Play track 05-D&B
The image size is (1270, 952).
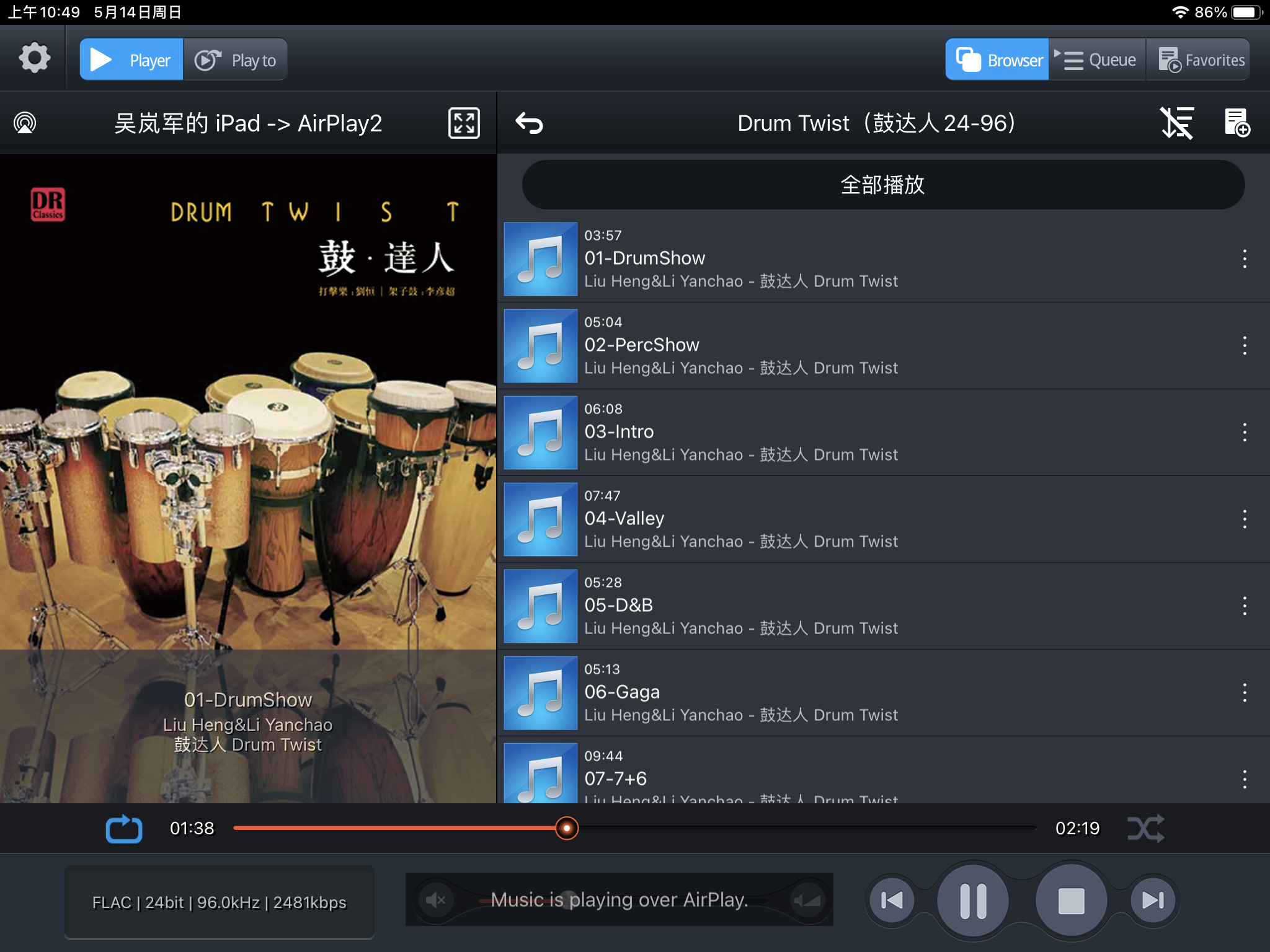(883, 606)
